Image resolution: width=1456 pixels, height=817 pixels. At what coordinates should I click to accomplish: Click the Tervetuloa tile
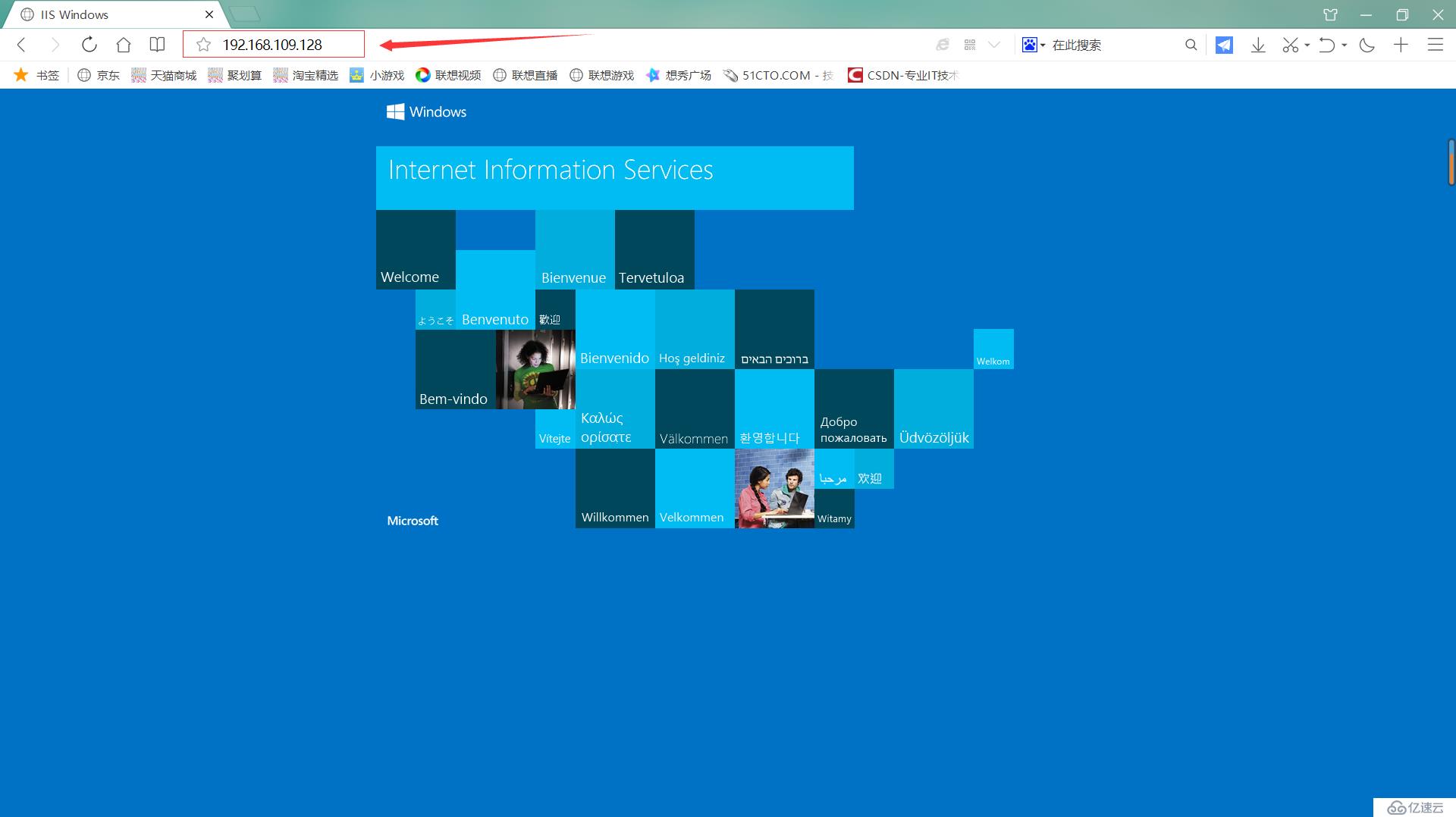654,249
